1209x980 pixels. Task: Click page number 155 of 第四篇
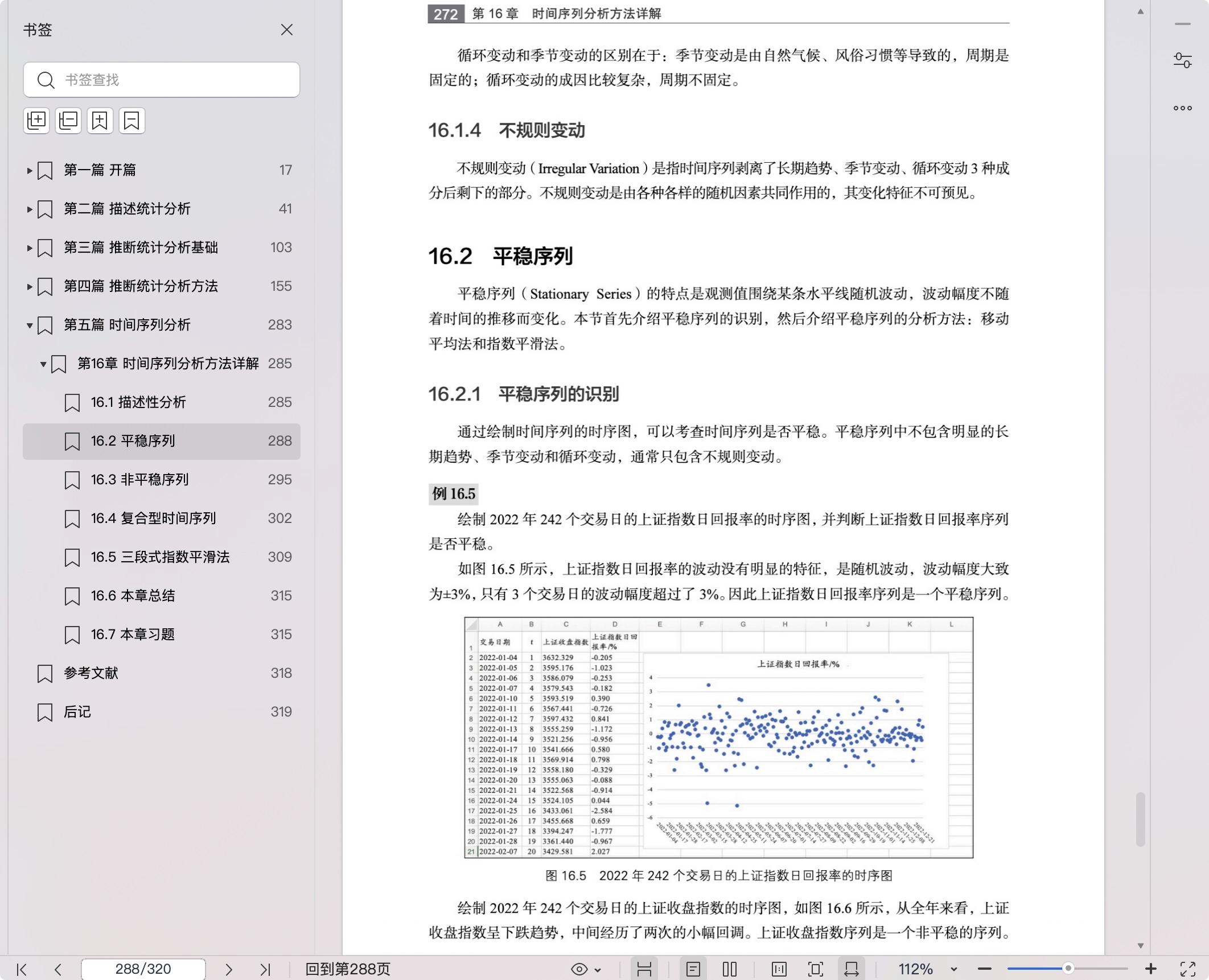click(281, 286)
